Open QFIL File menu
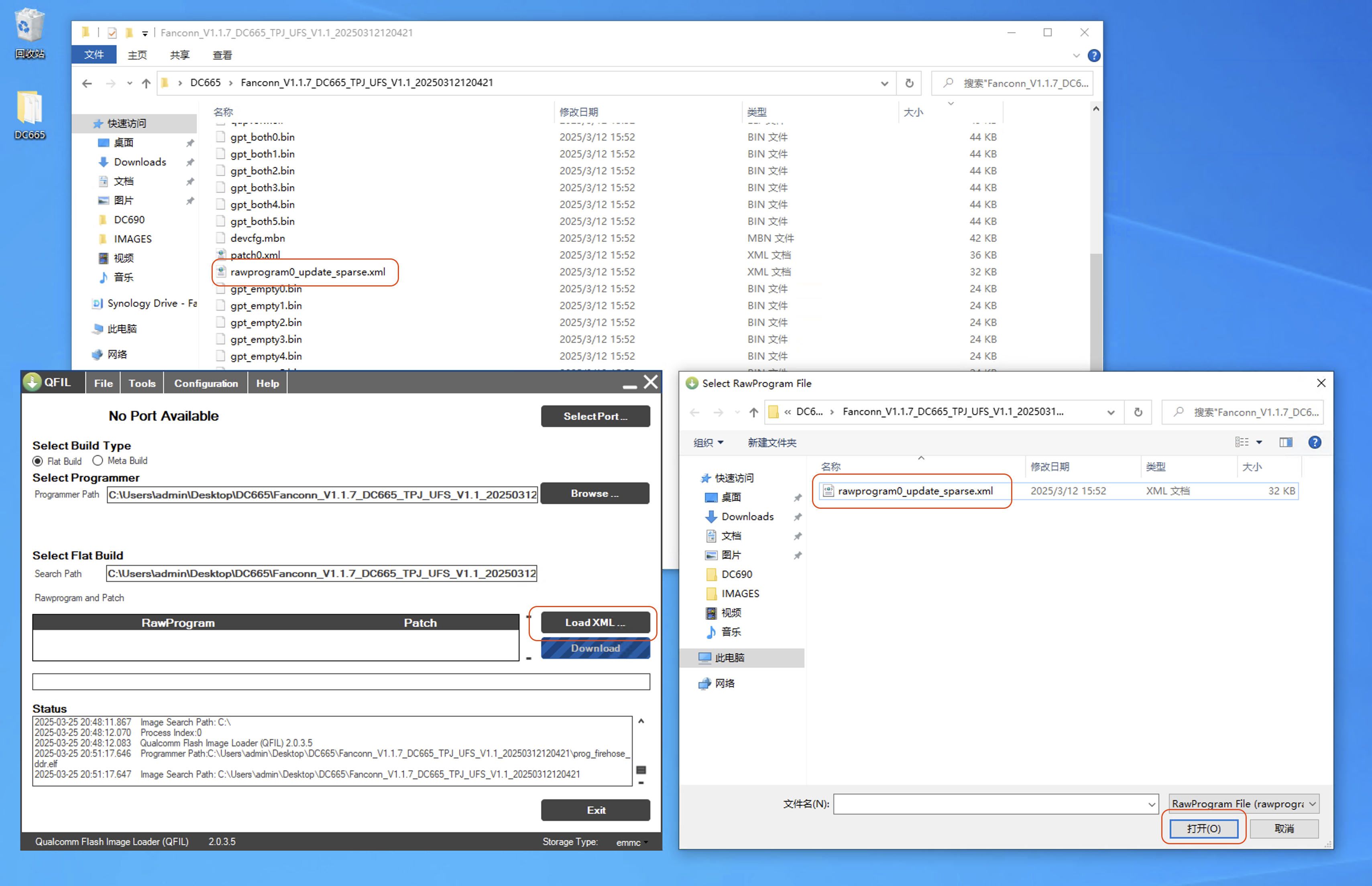Viewport: 1372px width, 886px height. pyautogui.click(x=104, y=383)
